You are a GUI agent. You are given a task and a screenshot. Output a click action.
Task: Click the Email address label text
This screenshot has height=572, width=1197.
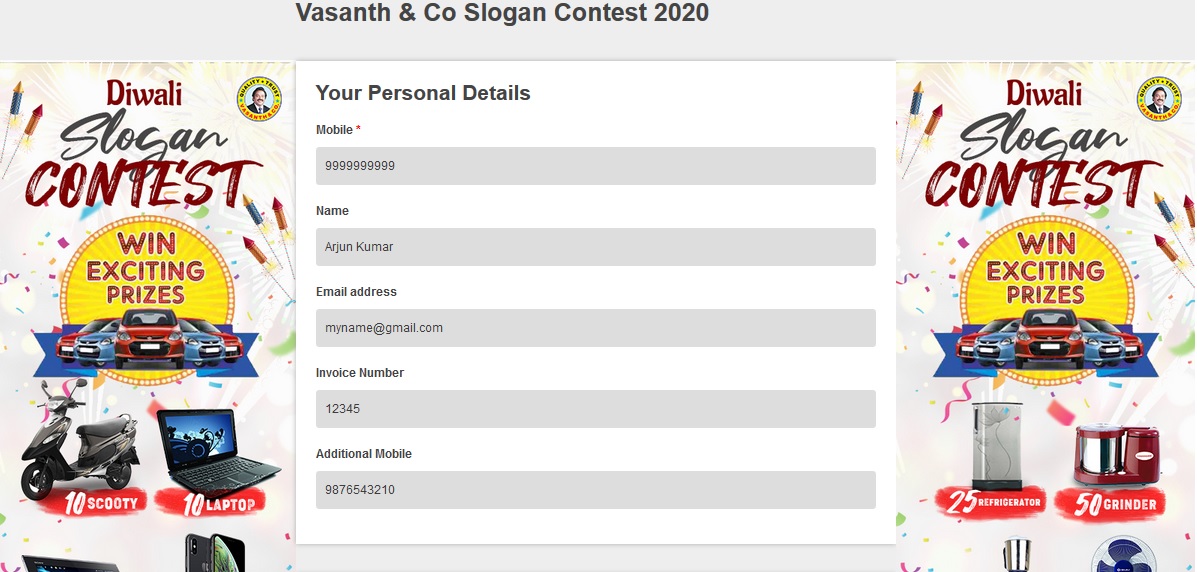click(356, 292)
